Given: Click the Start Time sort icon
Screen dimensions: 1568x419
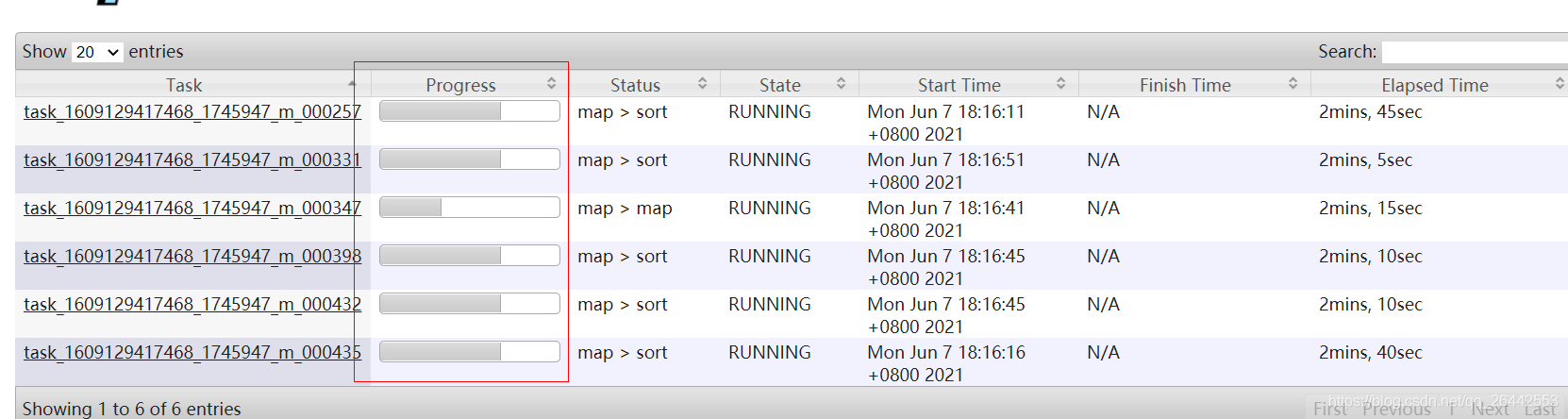Looking at the screenshot, I should (1061, 84).
